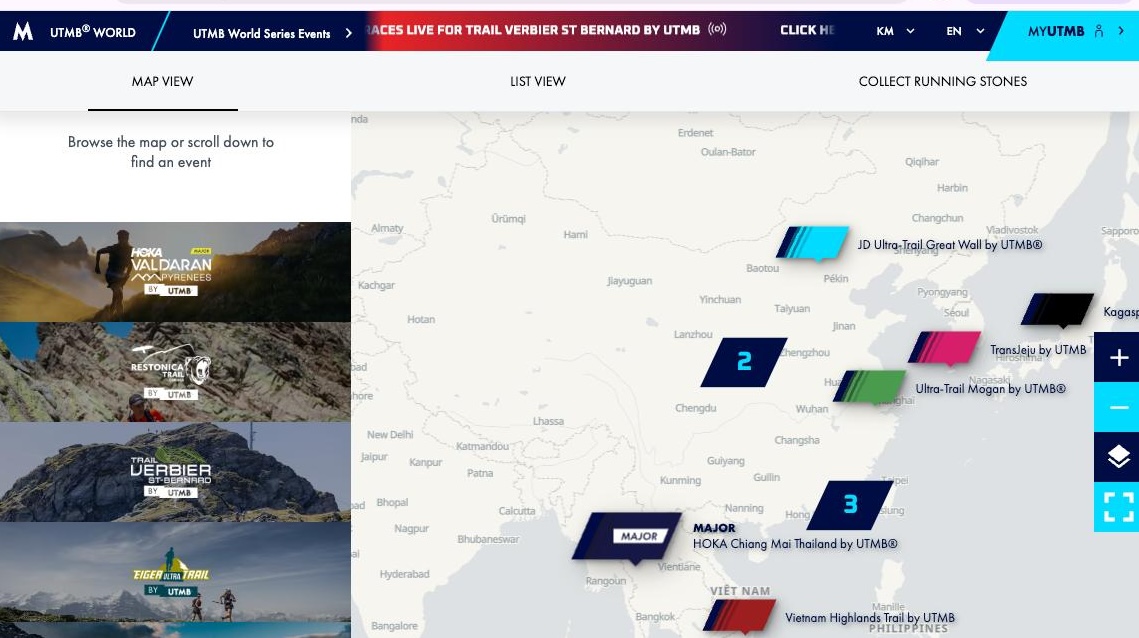1139x638 pixels.
Task: Click the HOKA Chiang Mai Thailand label
Action: 795,544
